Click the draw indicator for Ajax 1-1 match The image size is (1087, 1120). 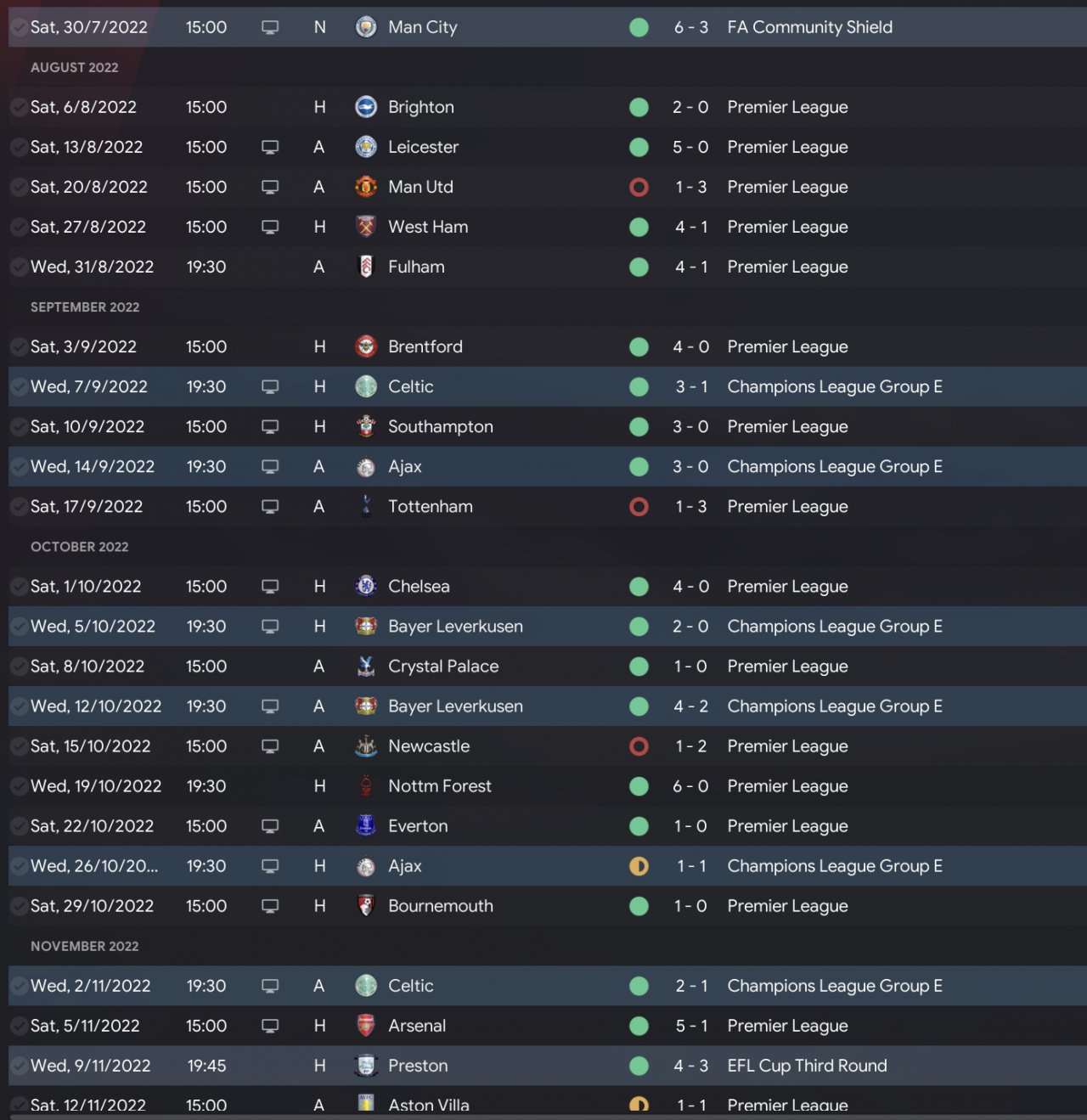(639, 866)
